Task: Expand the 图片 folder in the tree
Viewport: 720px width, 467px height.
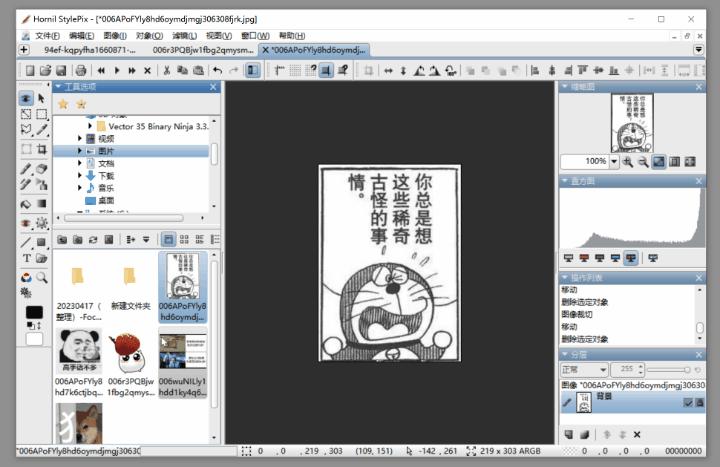Action: coord(80,151)
